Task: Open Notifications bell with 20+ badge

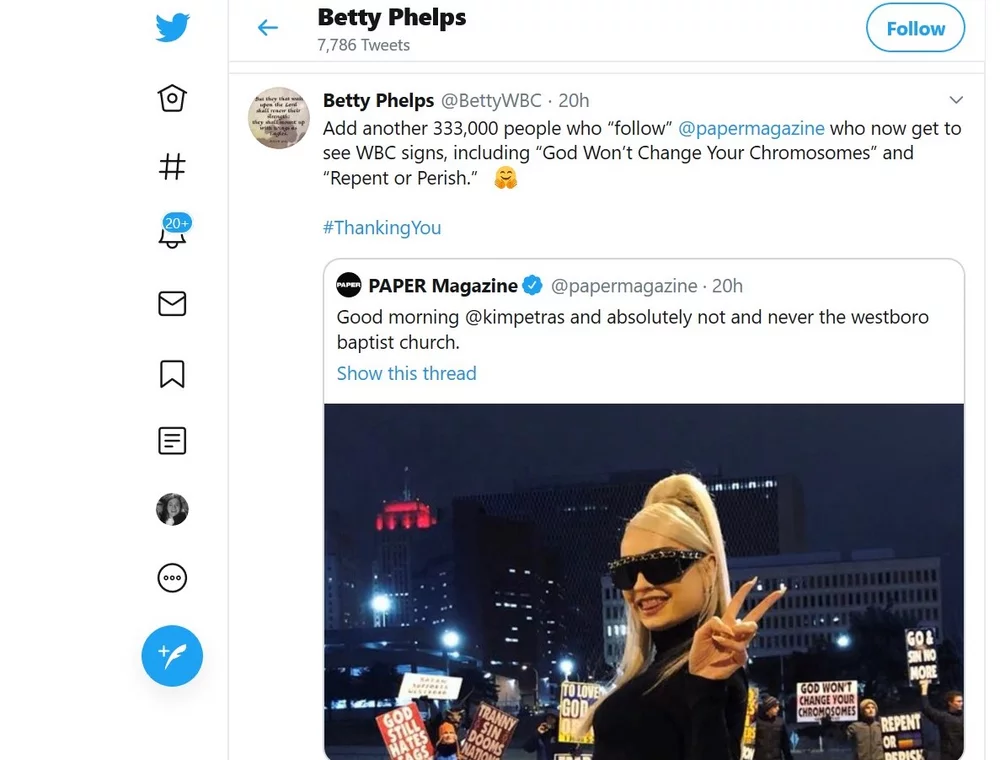Action: tap(172, 234)
